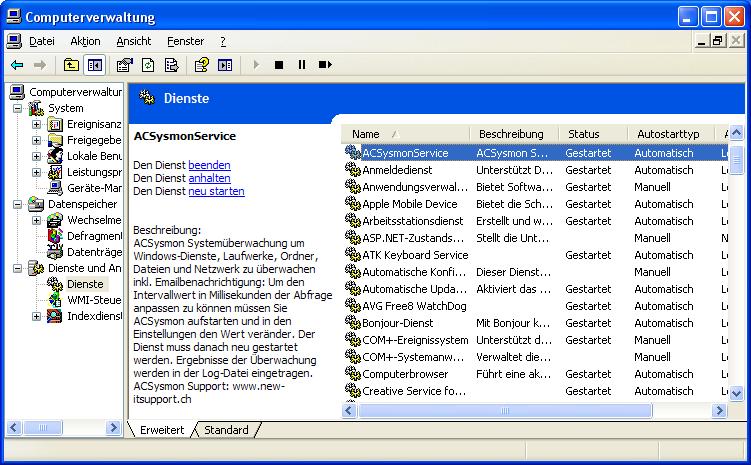751x465 pixels.
Task: Click the tree pane scroll-right arrow
Action: pos(114,427)
